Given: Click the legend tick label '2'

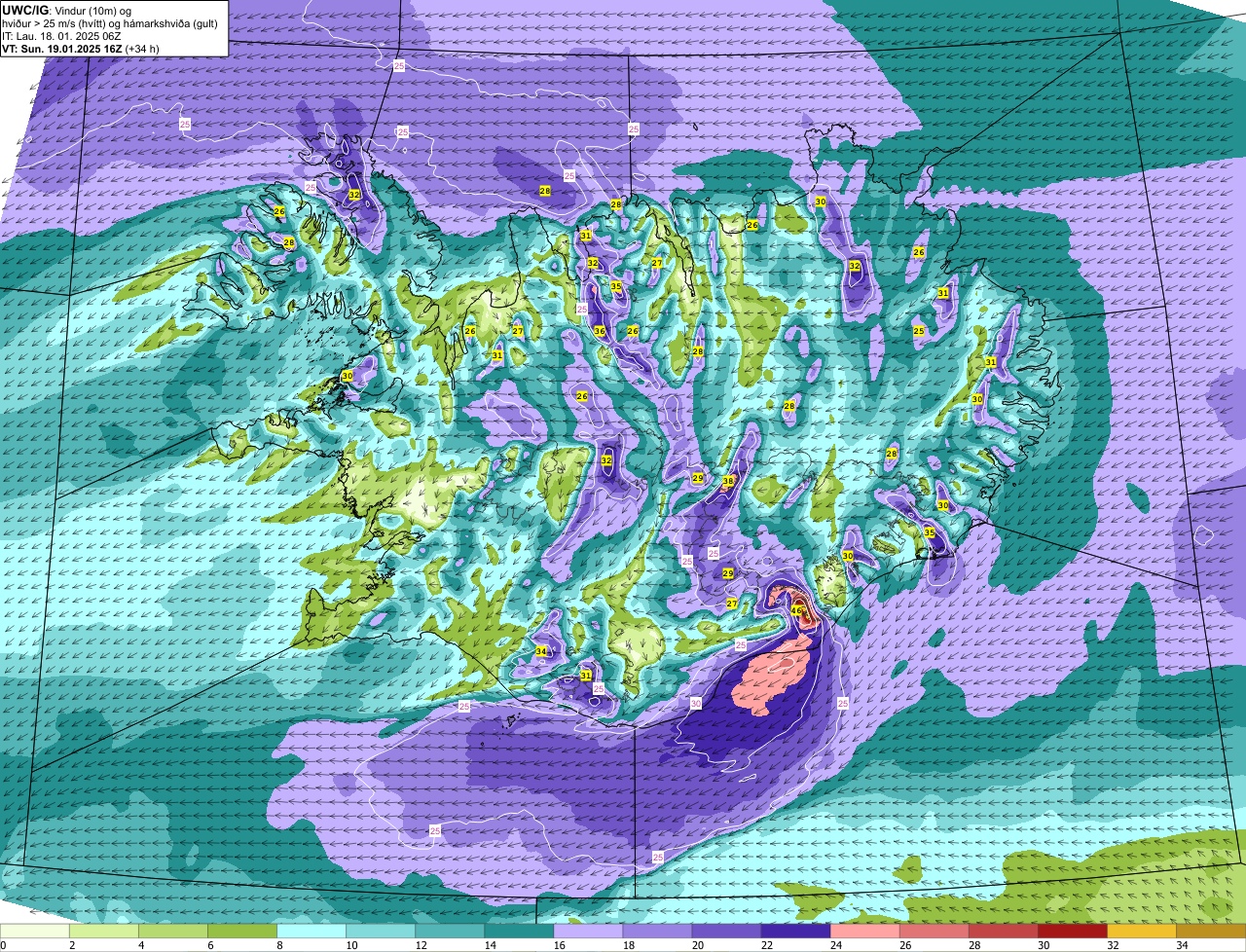Looking at the screenshot, I should (x=72, y=945).
